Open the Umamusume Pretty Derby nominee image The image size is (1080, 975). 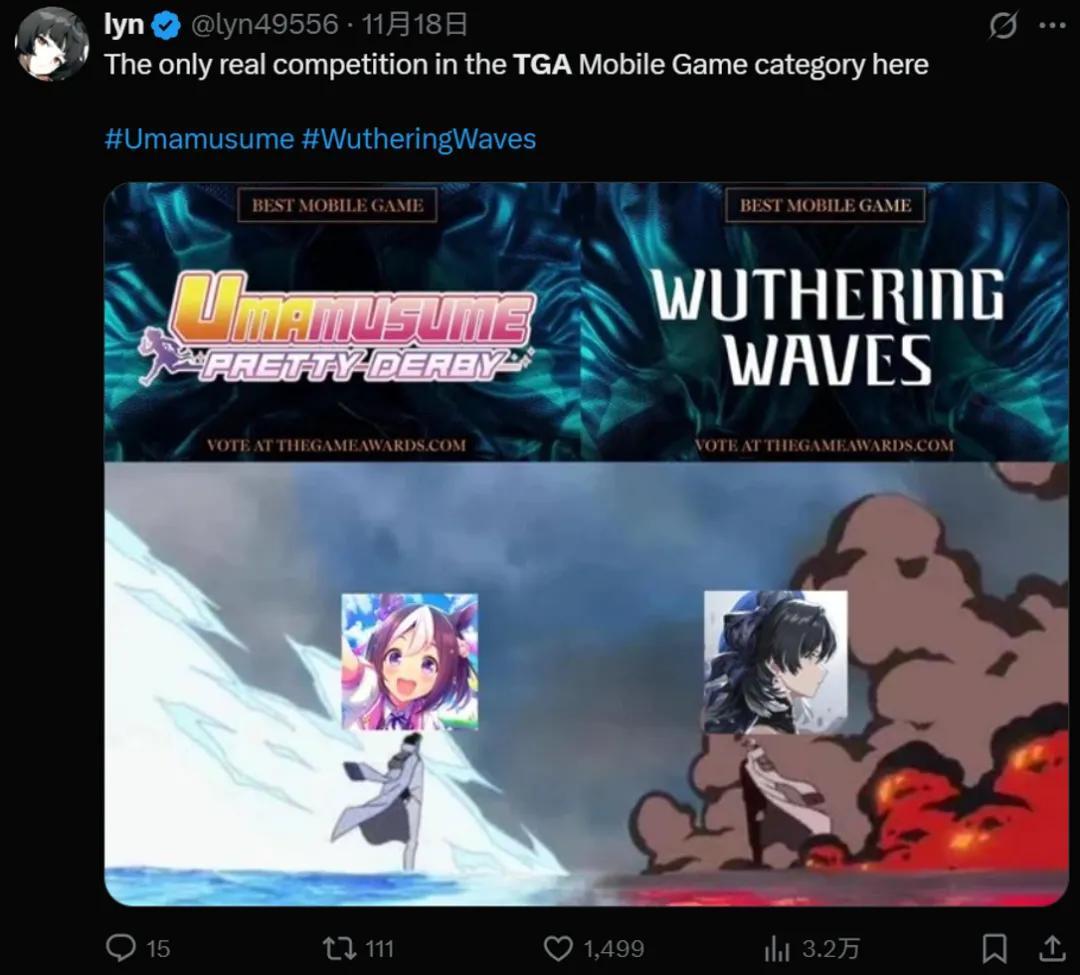[x=342, y=322]
